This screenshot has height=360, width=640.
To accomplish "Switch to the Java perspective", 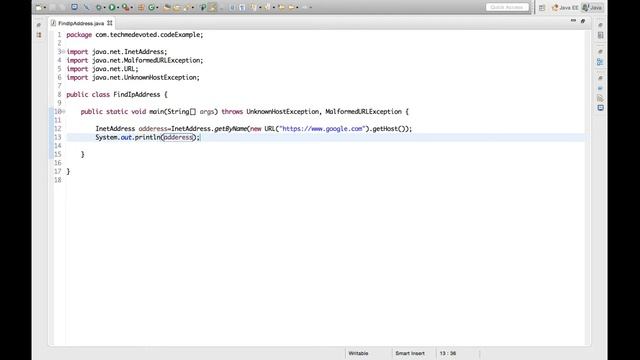I will point(593,8).
